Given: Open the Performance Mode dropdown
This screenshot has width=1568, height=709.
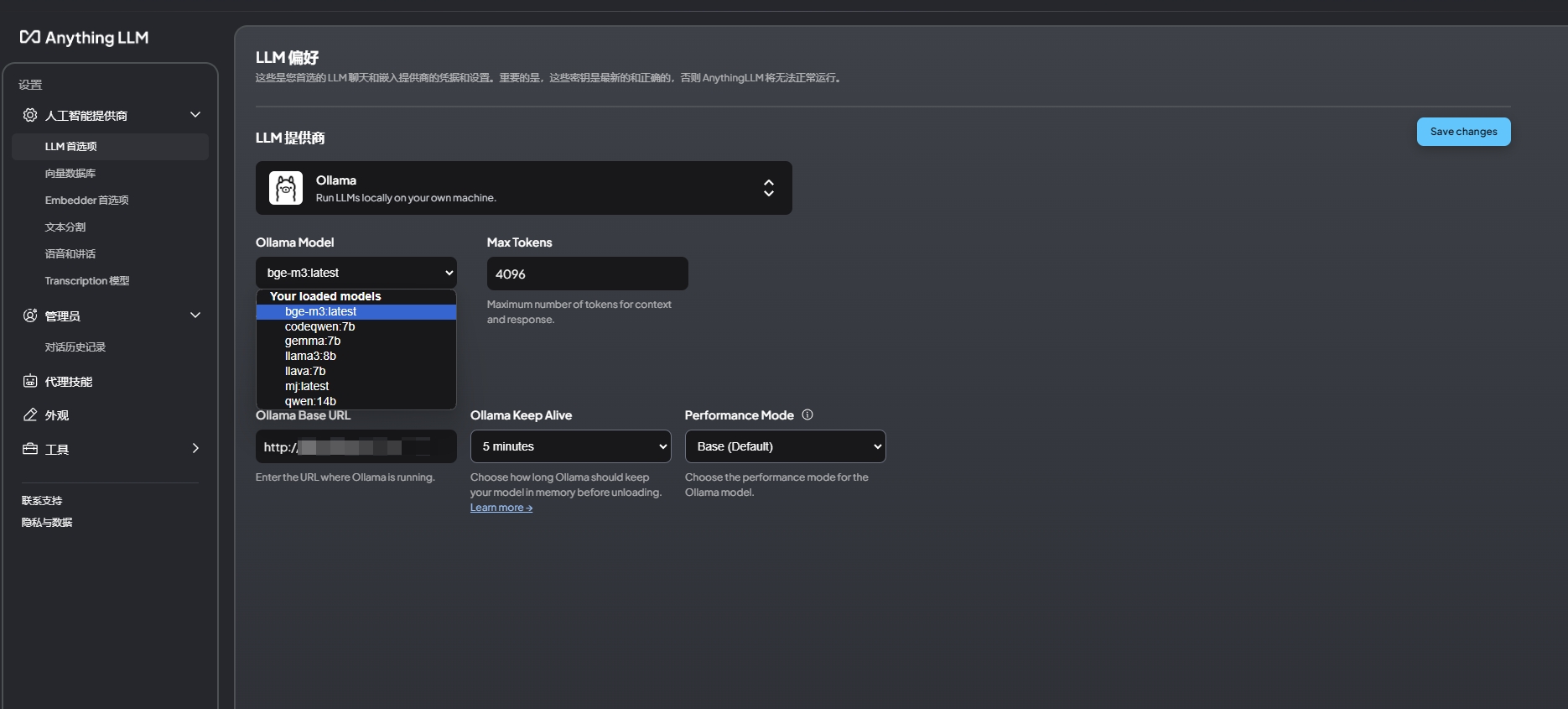Looking at the screenshot, I should click(x=785, y=446).
